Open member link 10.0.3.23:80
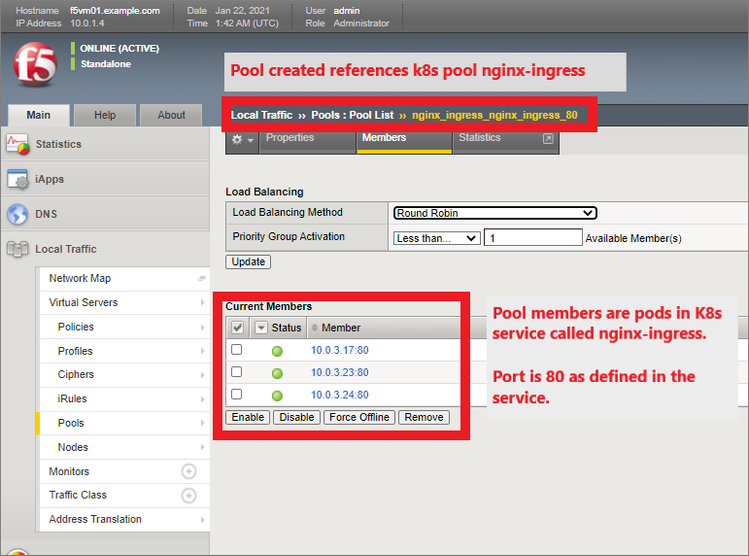749x556 pixels. coord(340,372)
